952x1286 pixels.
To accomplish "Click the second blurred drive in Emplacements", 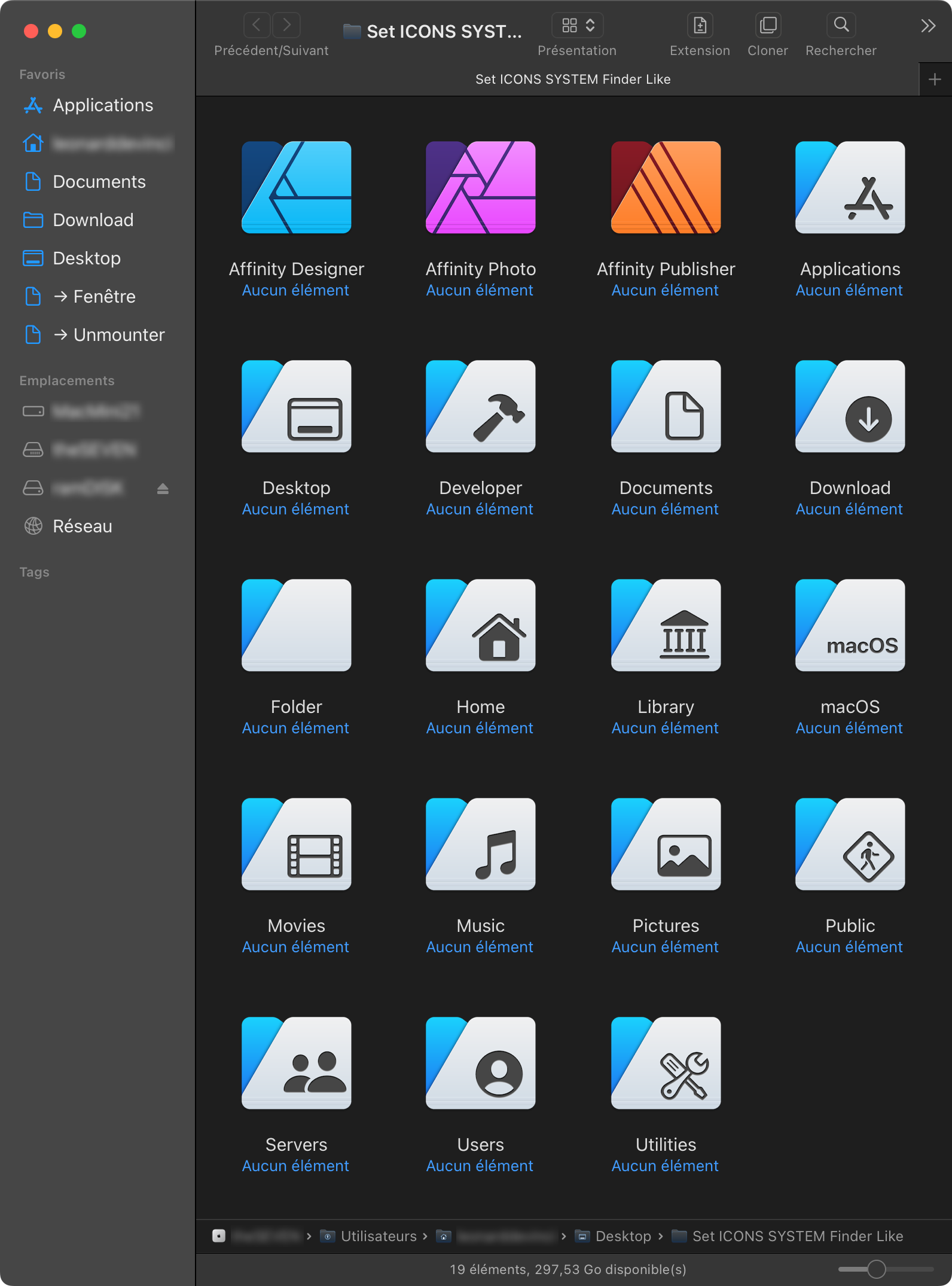I will (x=98, y=450).
